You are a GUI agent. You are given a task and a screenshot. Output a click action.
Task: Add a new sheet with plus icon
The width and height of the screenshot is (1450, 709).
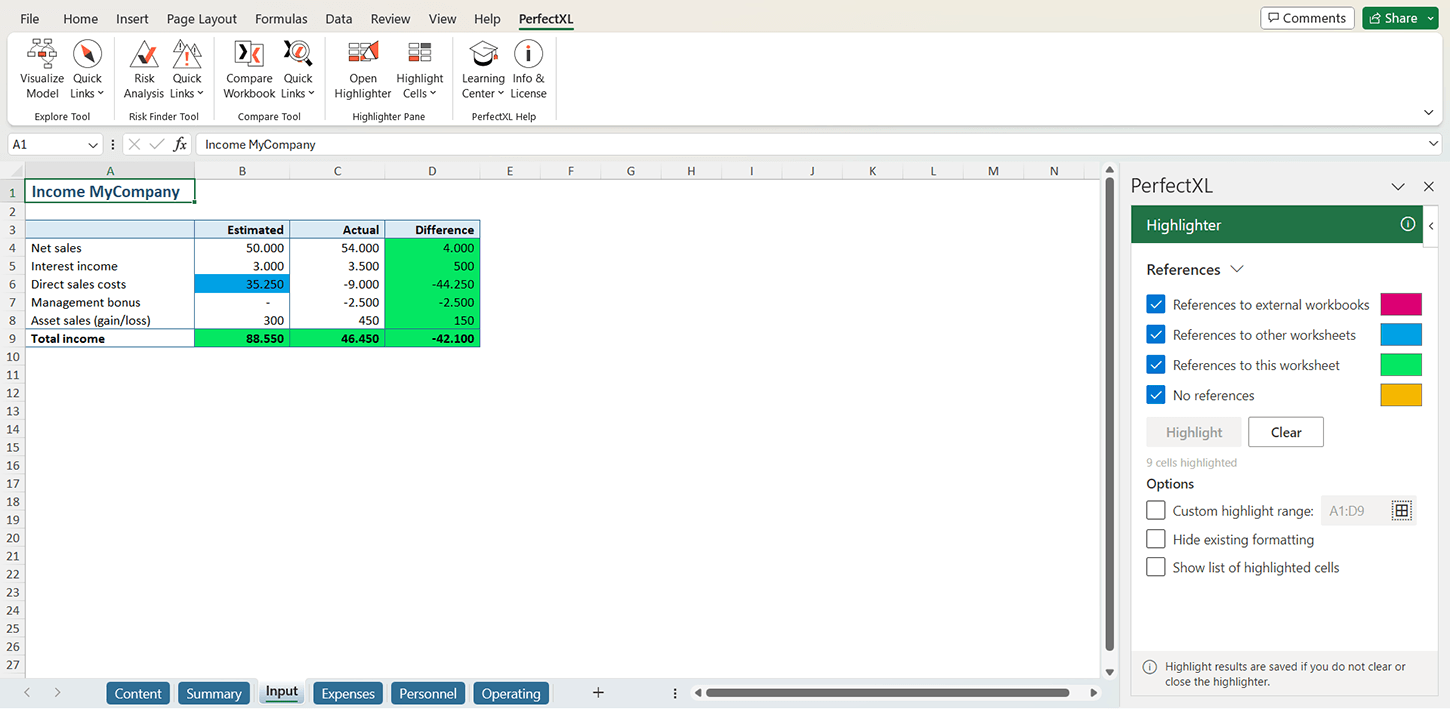click(598, 693)
